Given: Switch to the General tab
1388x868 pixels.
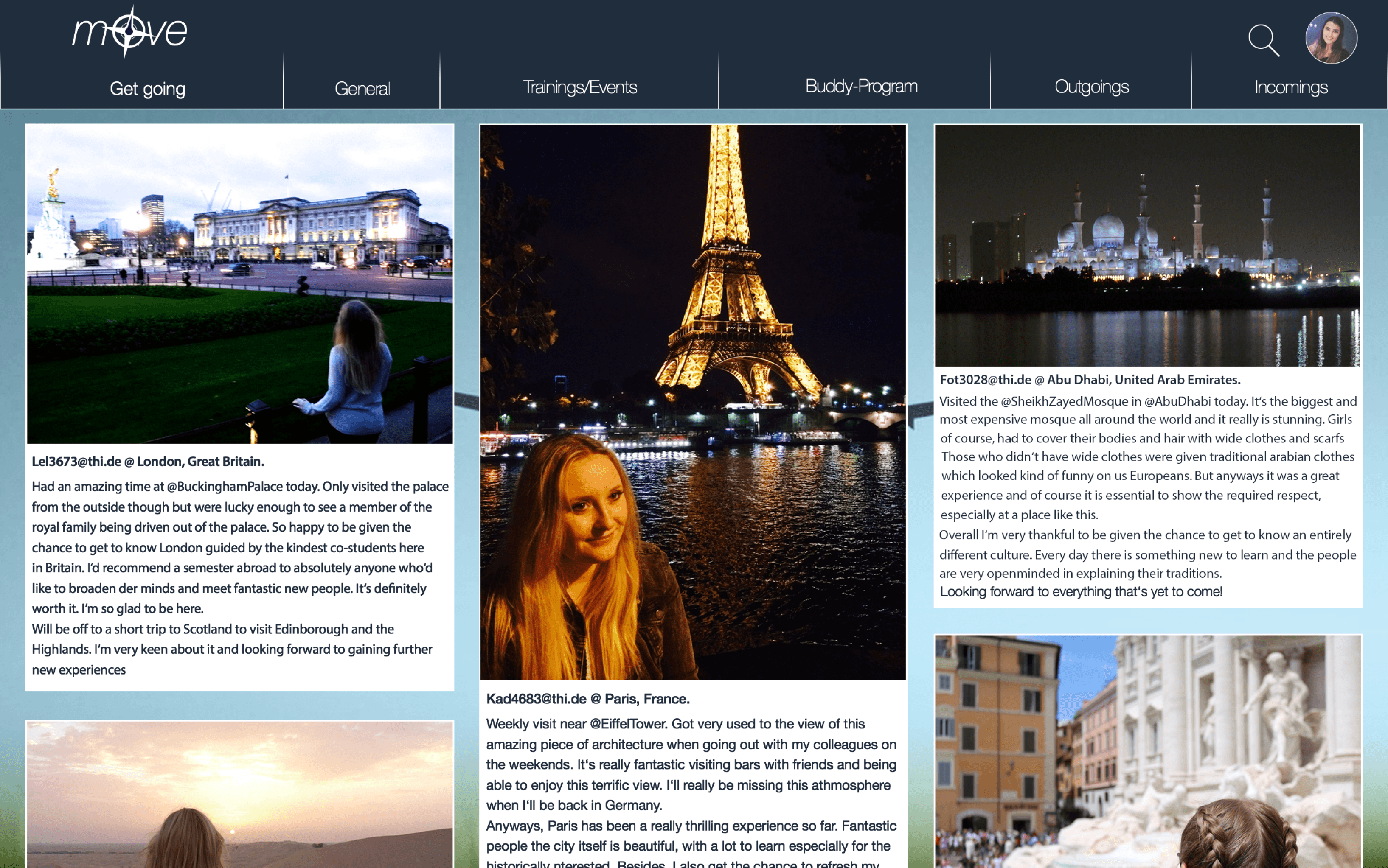Looking at the screenshot, I should point(362,88).
